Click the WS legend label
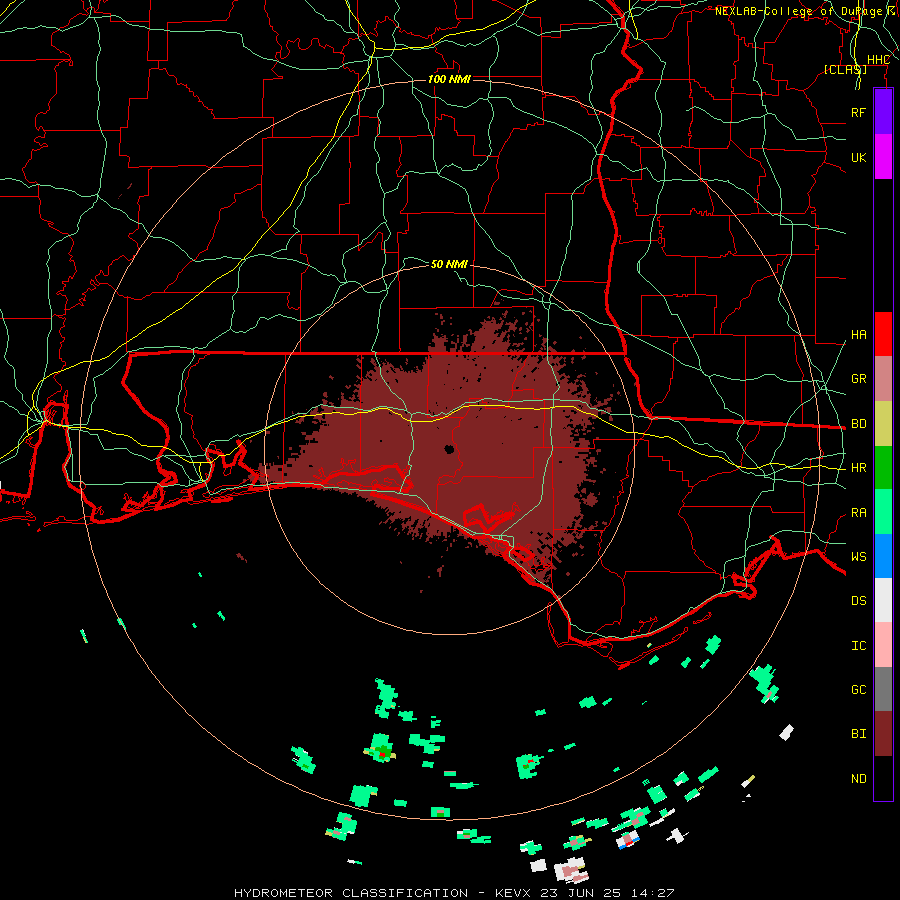Viewport: 900px width, 900px height. pos(858,557)
